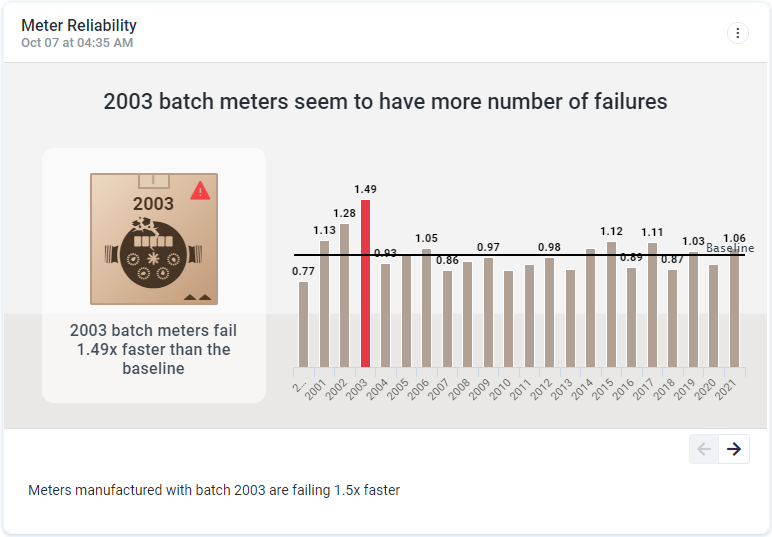772x537 pixels.
Task: Click the Meter Reliability card title
Action: click(79, 25)
